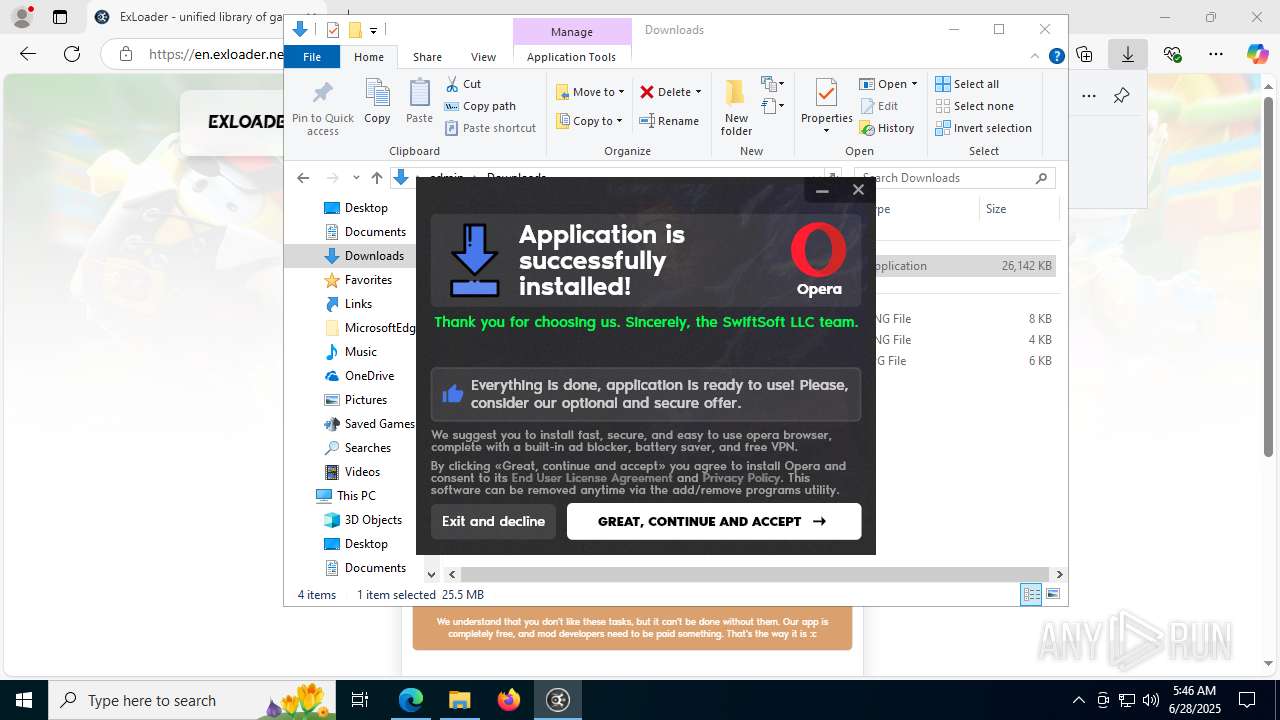1280x720 pixels.
Task: Go back in File Explorer navigation
Action: (x=303, y=178)
